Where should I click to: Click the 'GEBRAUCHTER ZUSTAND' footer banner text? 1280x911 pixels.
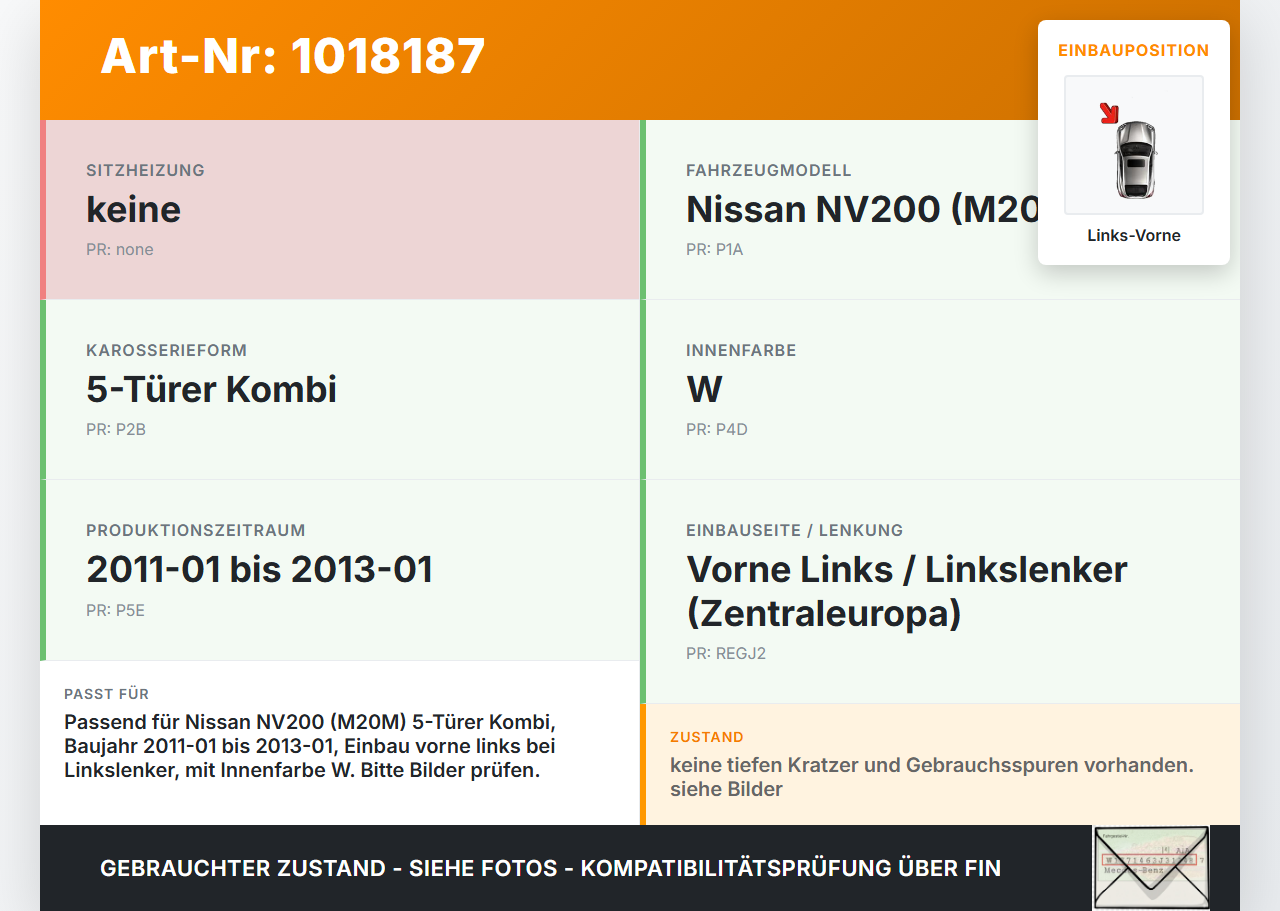[x=551, y=868]
